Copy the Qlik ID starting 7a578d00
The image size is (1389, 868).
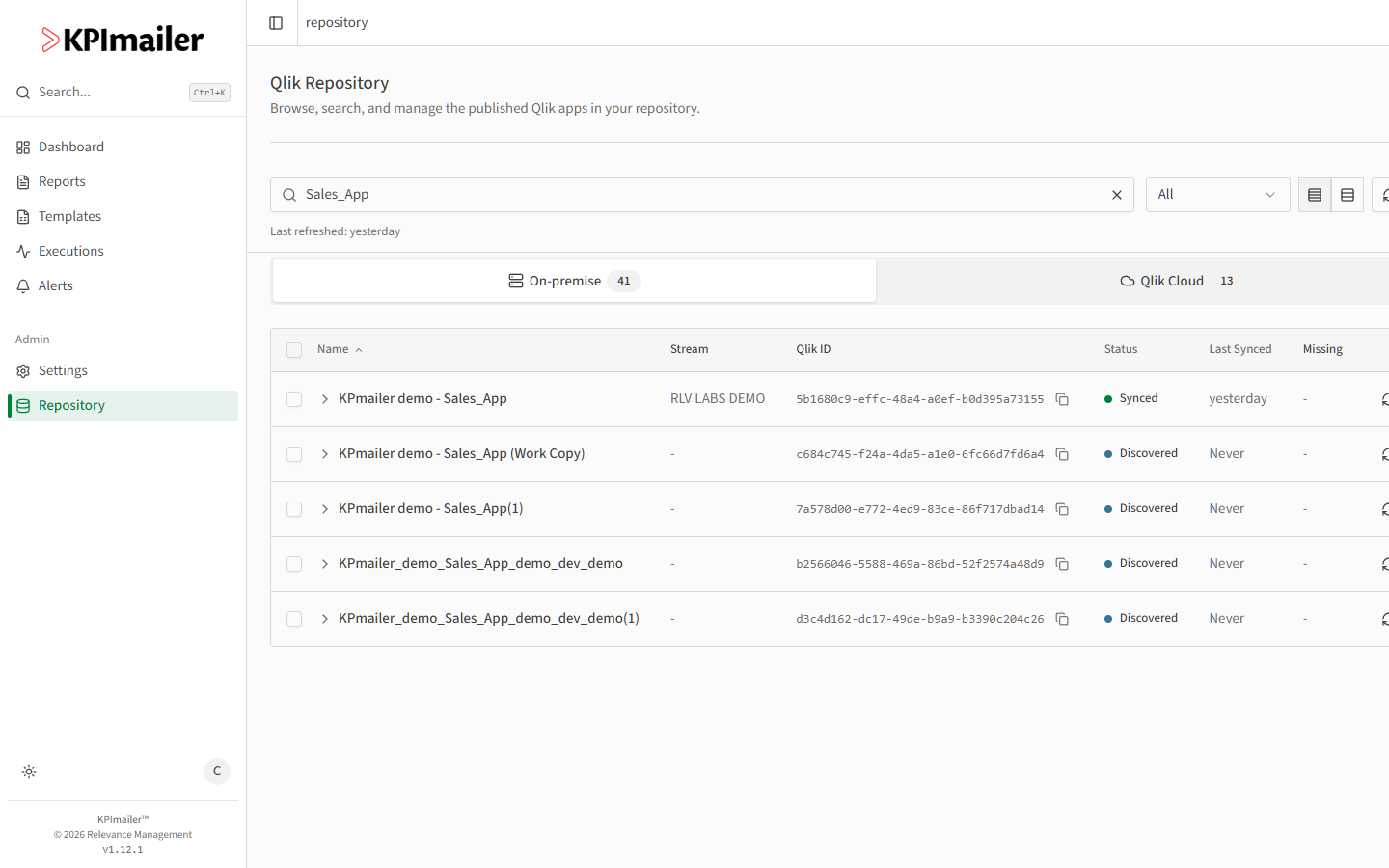1062,509
